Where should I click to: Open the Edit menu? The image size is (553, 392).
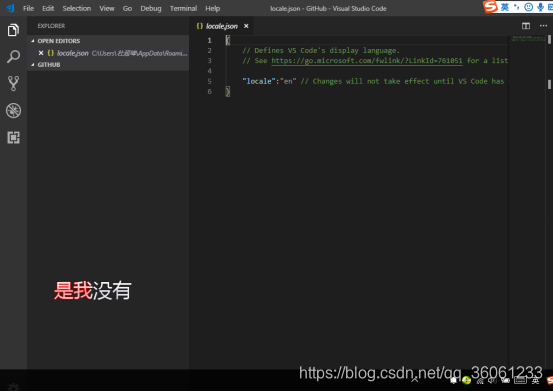48,8
